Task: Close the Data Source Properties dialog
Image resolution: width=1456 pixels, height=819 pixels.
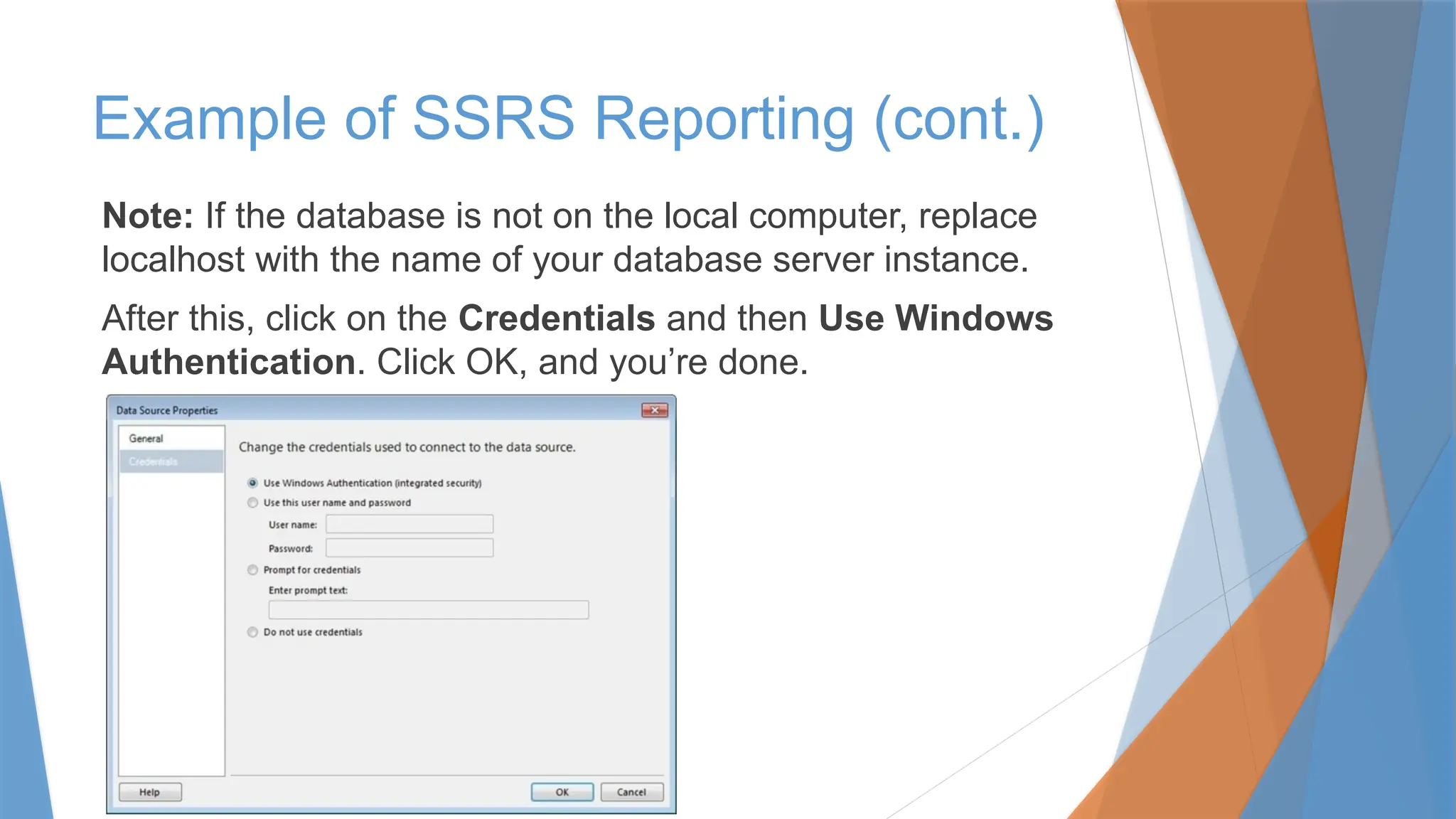Action: (655, 410)
